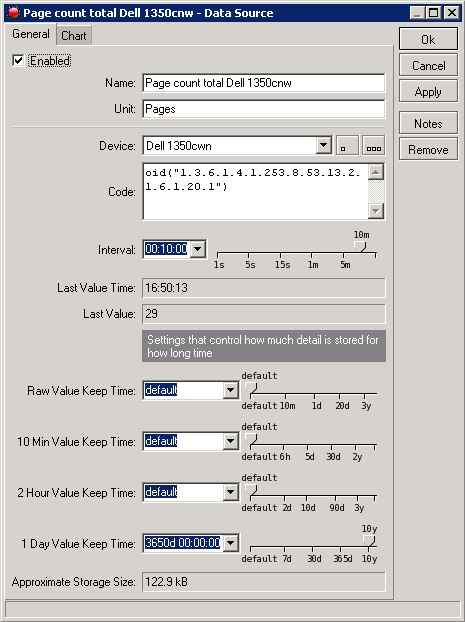Click the Last Value field showing 29
Viewport: 465px width, 622px height.
pyautogui.click(x=264, y=314)
